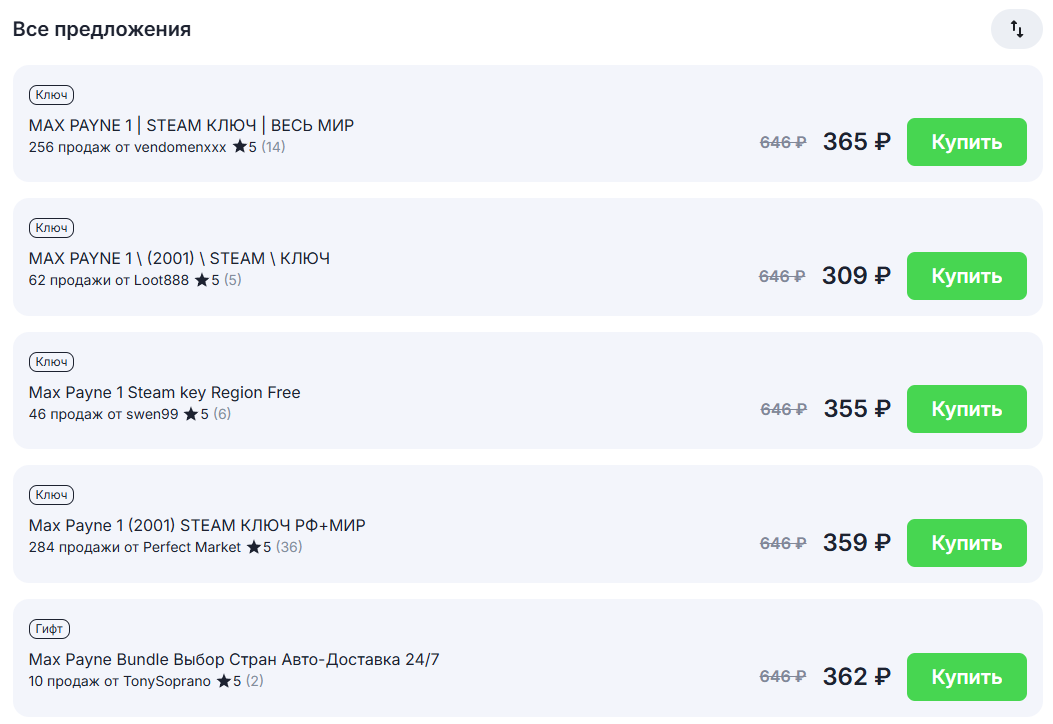
Task: Click the Ключ tag on the vendomenxxx offer
Action: (x=51, y=95)
